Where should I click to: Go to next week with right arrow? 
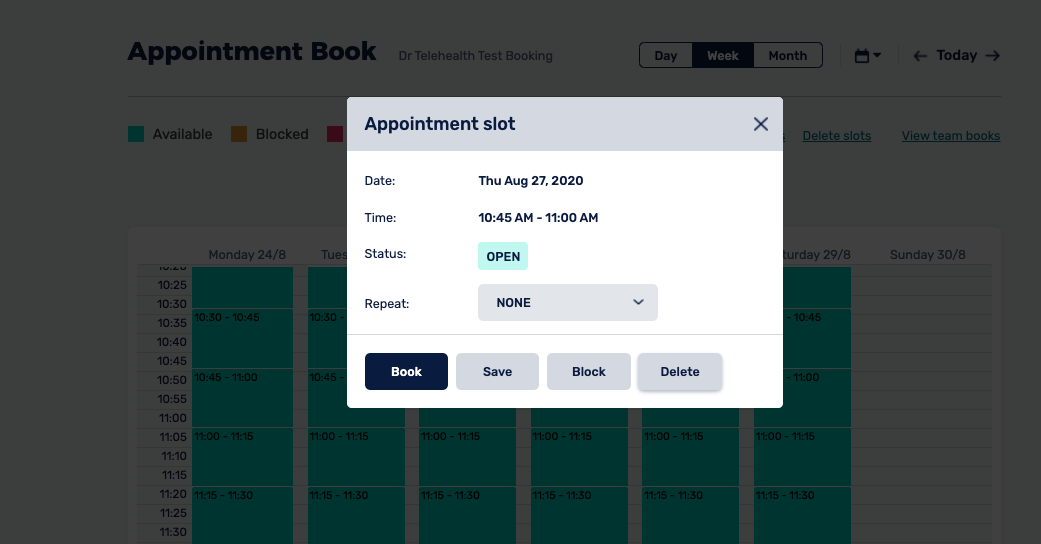tap(992, 56)
